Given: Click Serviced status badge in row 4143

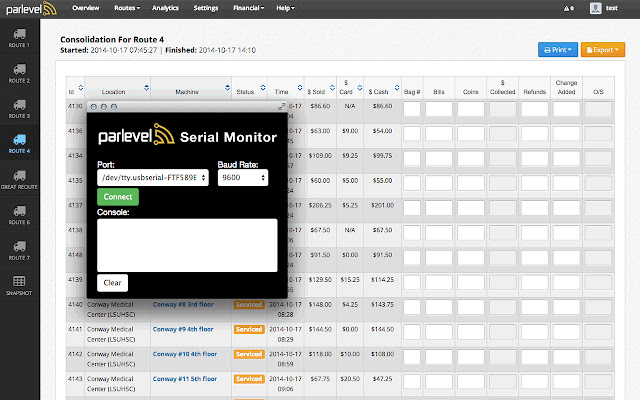Looking at the screenshot, I should [x=249, y=379].
